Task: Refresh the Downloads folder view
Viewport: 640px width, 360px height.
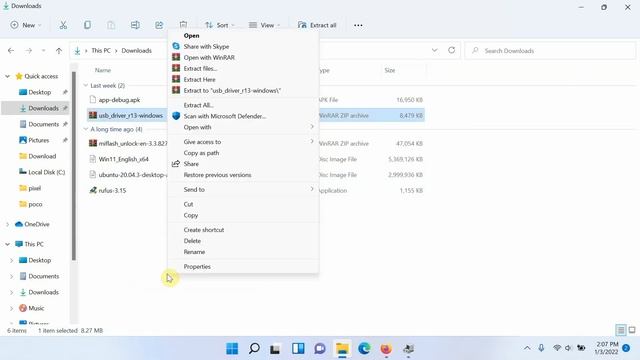Action: tap(451, 50)
